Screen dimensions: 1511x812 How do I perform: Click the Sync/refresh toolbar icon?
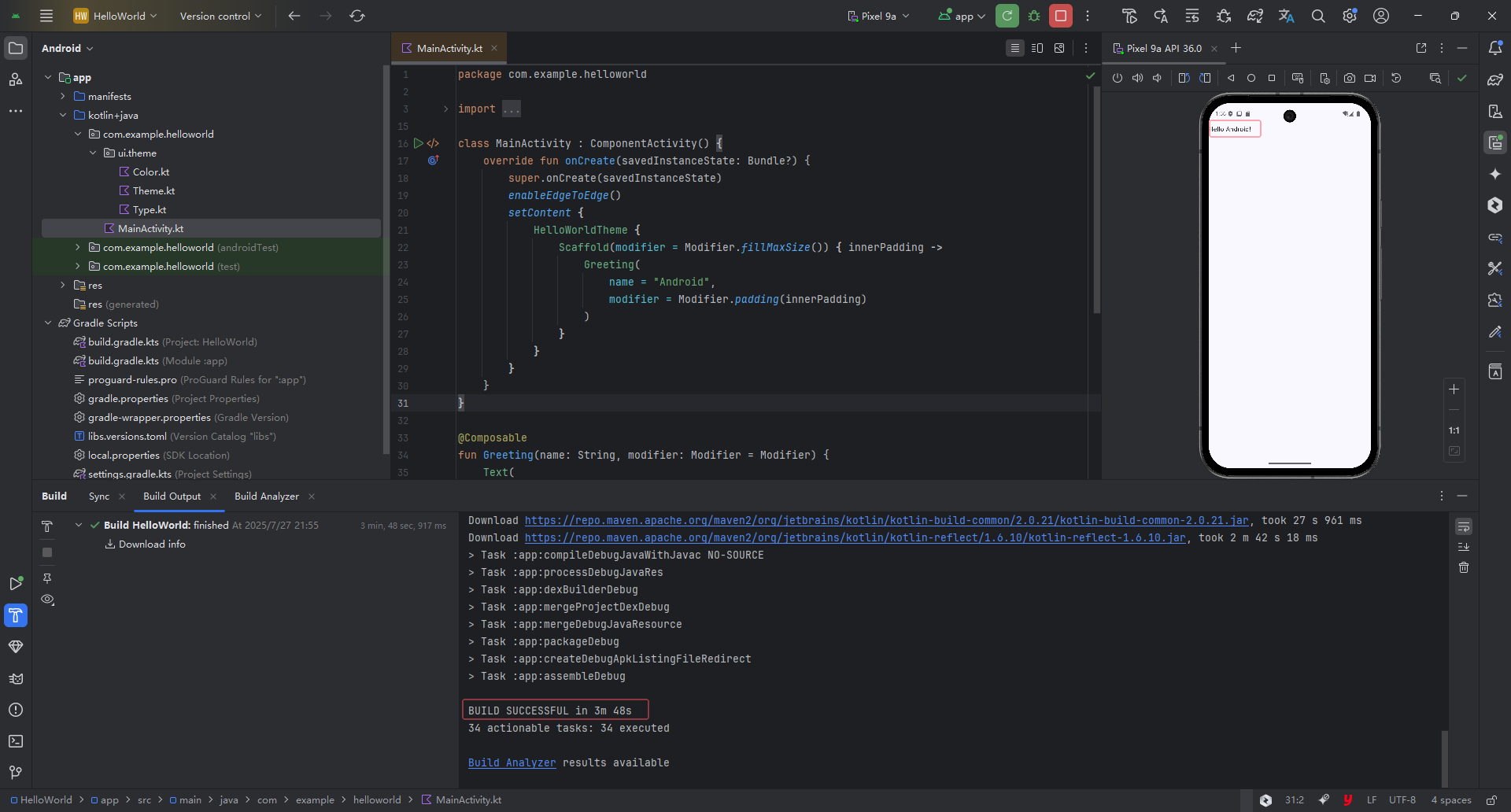point(357,16)
